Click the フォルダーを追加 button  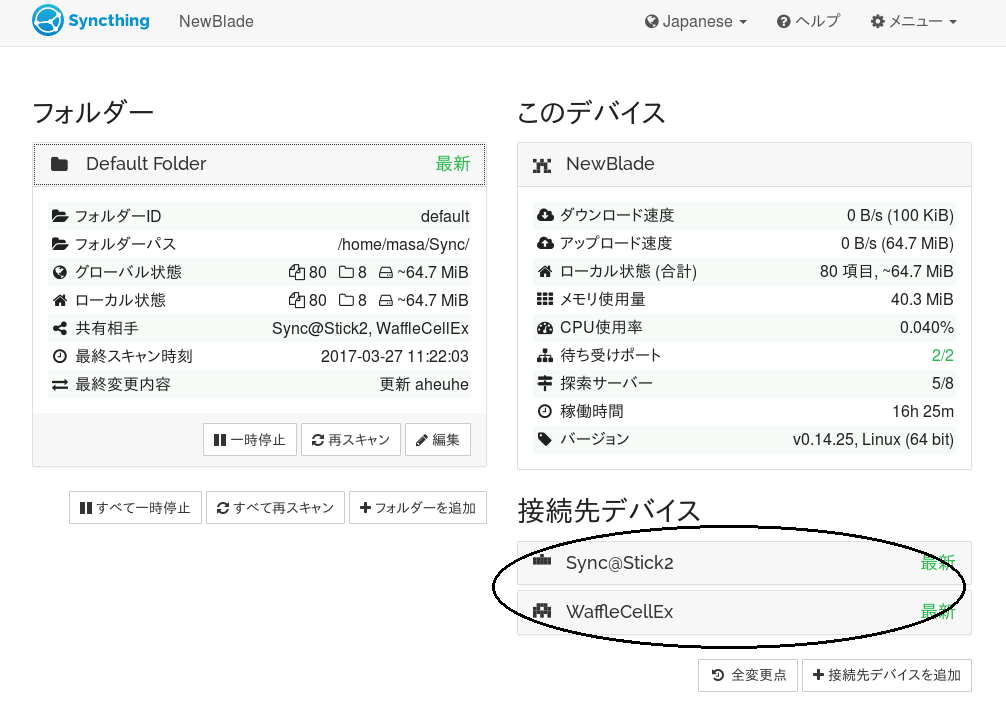pos(417,508)
